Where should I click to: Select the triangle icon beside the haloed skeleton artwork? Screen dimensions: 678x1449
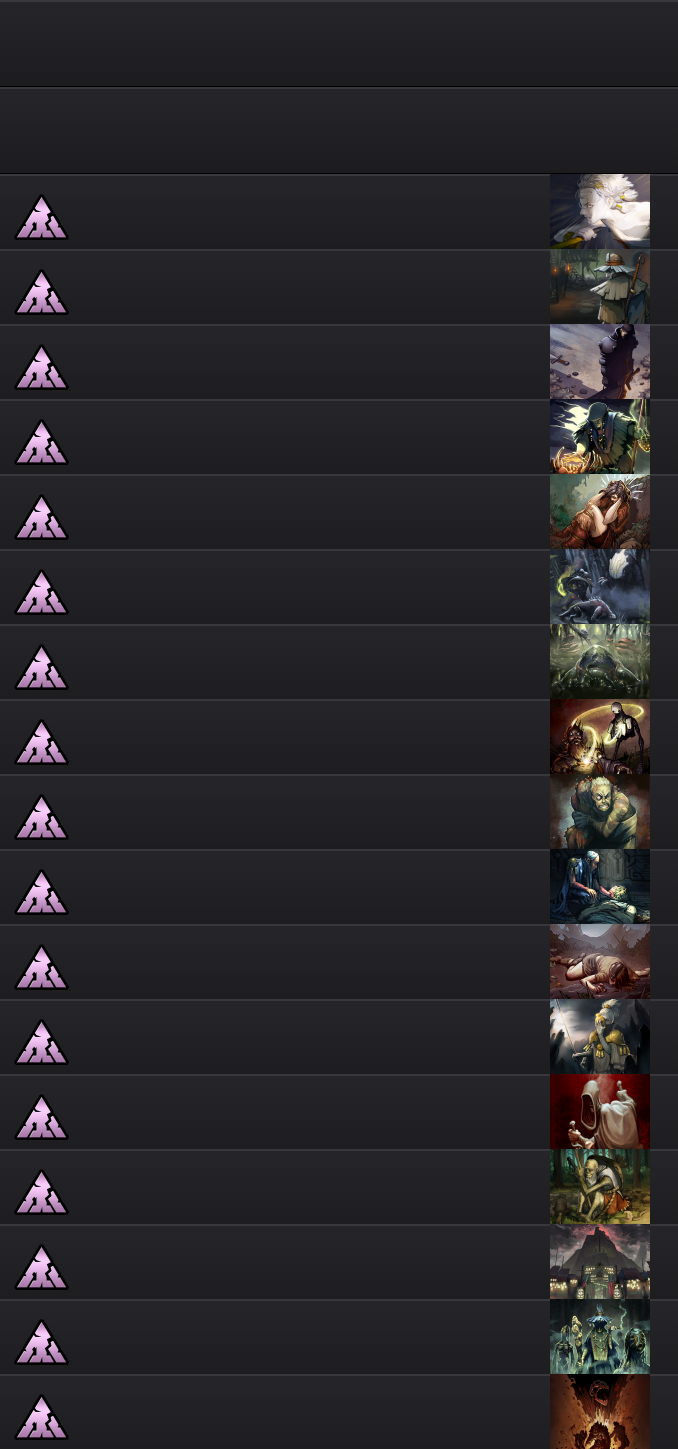[41, 742]
